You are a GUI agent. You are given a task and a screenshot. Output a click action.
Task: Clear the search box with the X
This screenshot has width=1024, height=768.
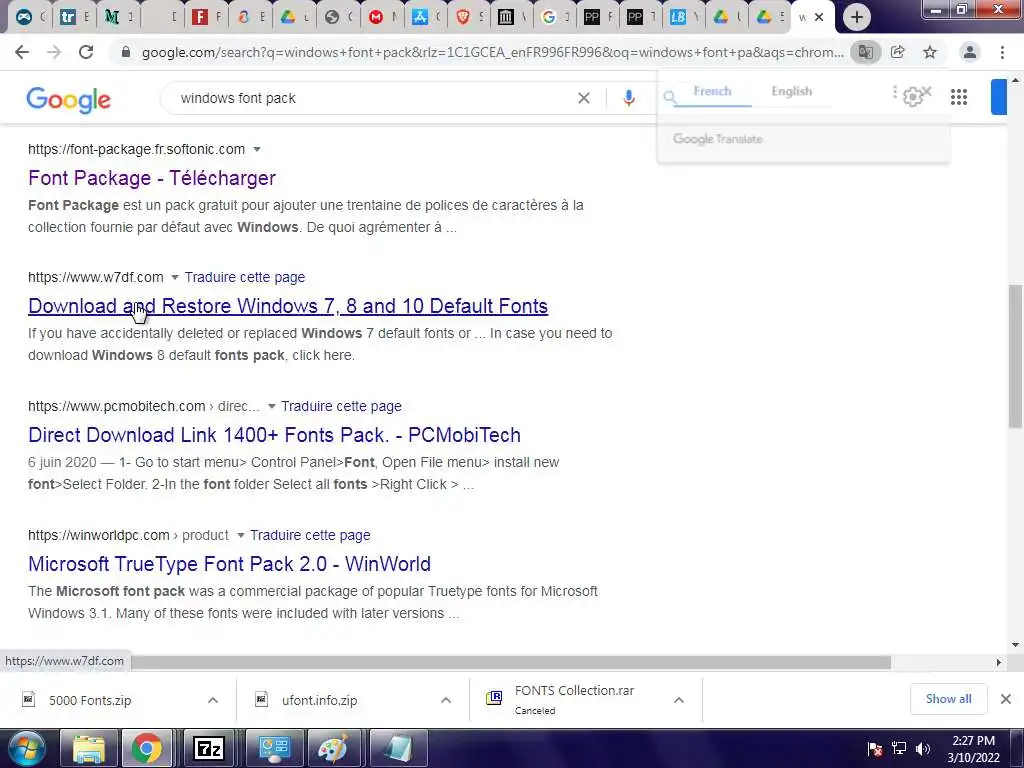click(584, 98)
